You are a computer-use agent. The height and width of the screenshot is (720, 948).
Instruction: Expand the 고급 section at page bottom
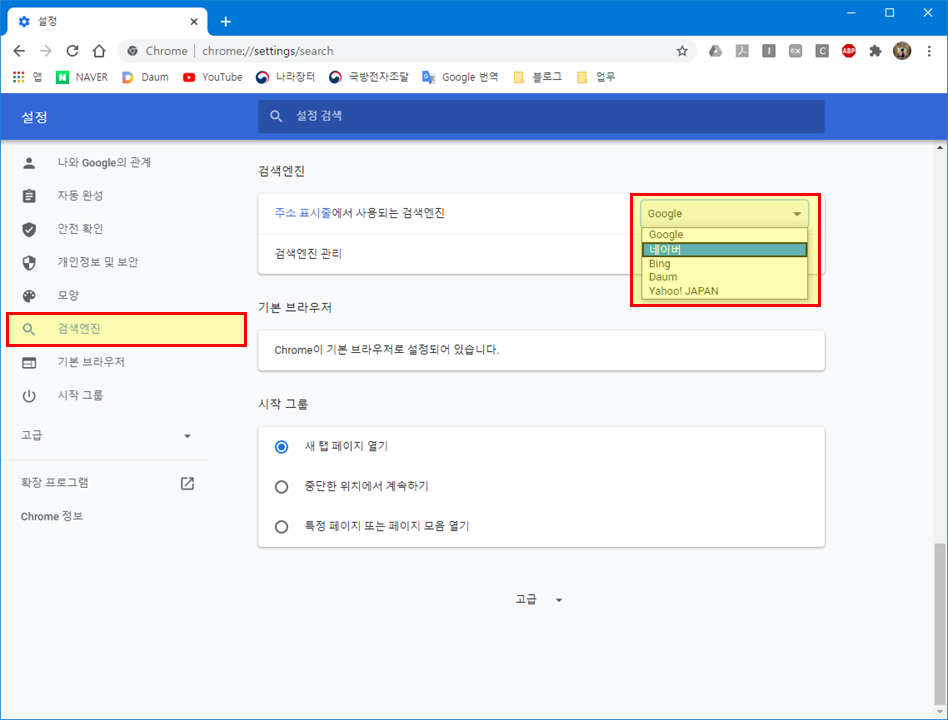[x=538, y=599]
